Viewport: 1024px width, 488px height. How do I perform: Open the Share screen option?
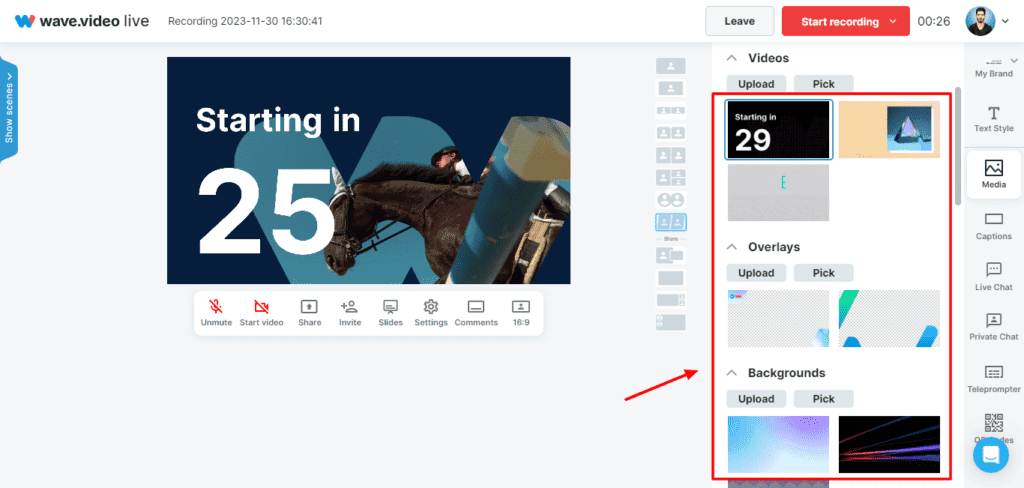click(310, 314)
